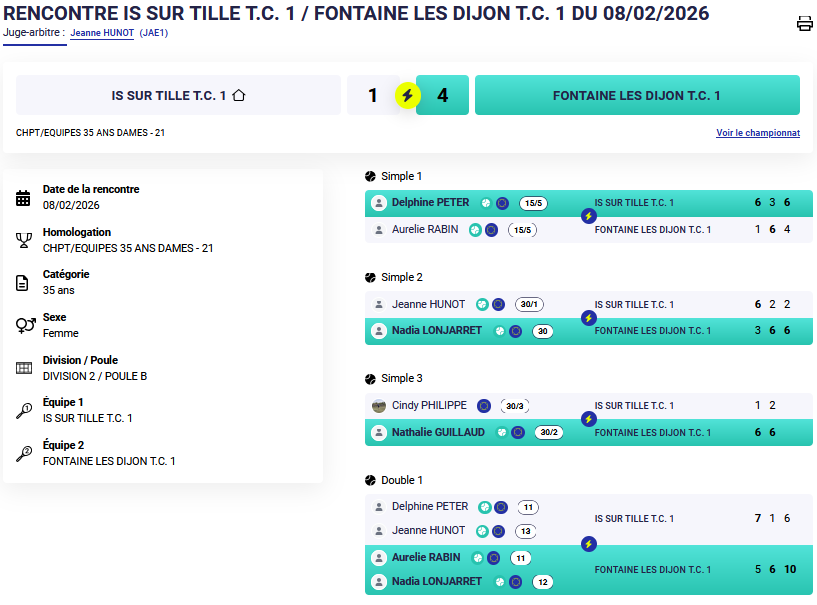Screen dimensions: 817x605
Task: Click the print icon in the header
Action: coord(804,24)
